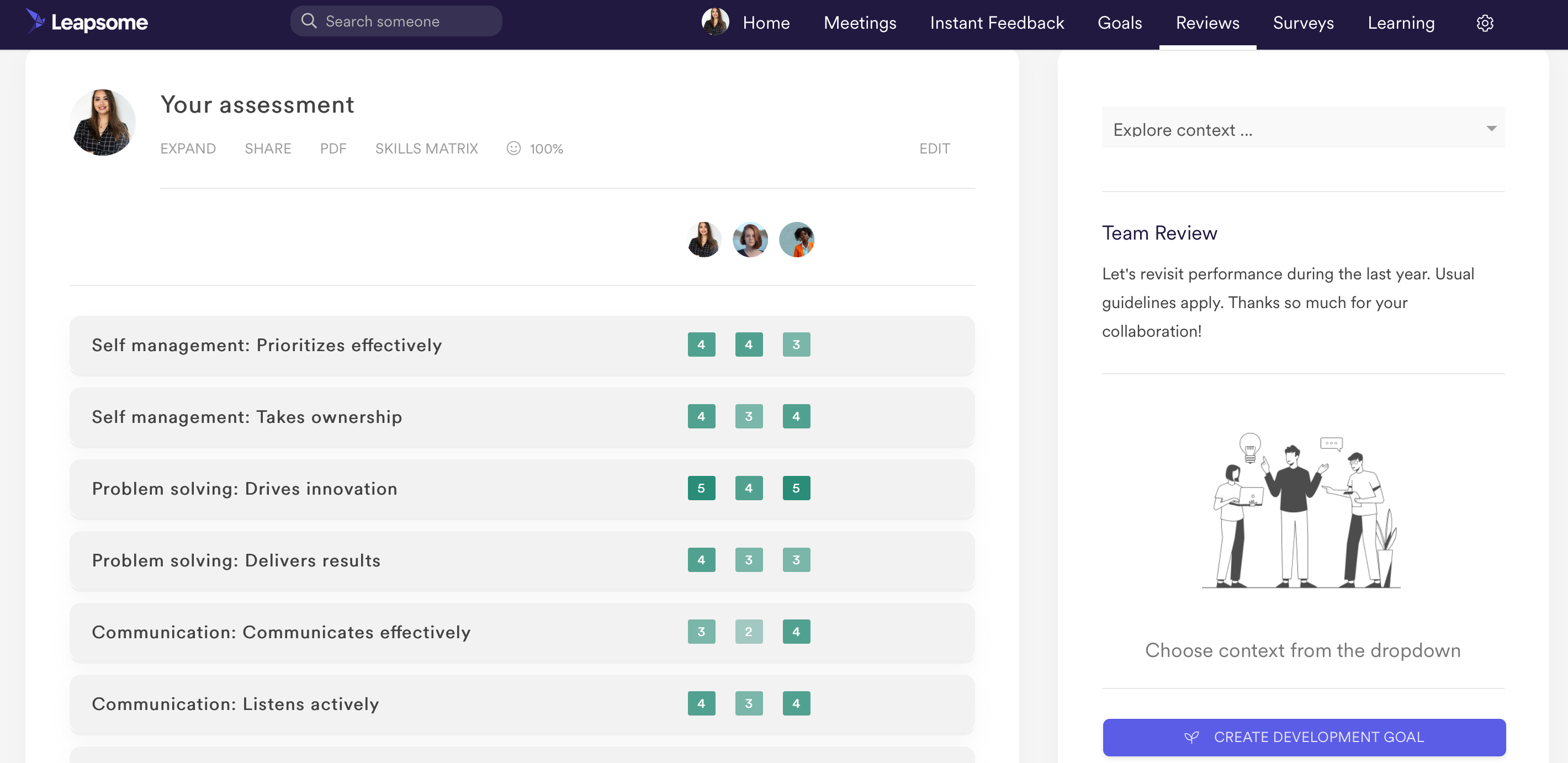Click profile avatar in navigation bar
The image size is (1568, 763).
pyautogui.click(x=715, y=22)
